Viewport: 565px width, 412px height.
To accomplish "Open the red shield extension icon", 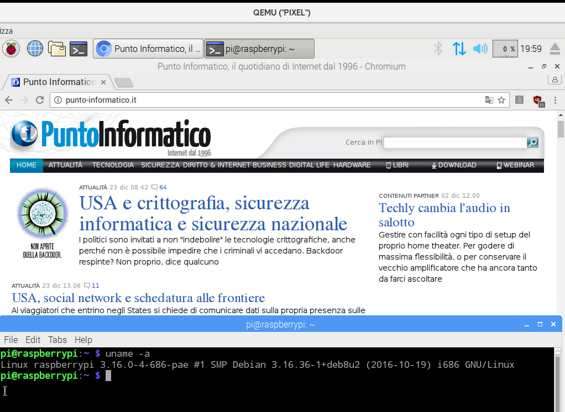I will (x=539, y=101).
